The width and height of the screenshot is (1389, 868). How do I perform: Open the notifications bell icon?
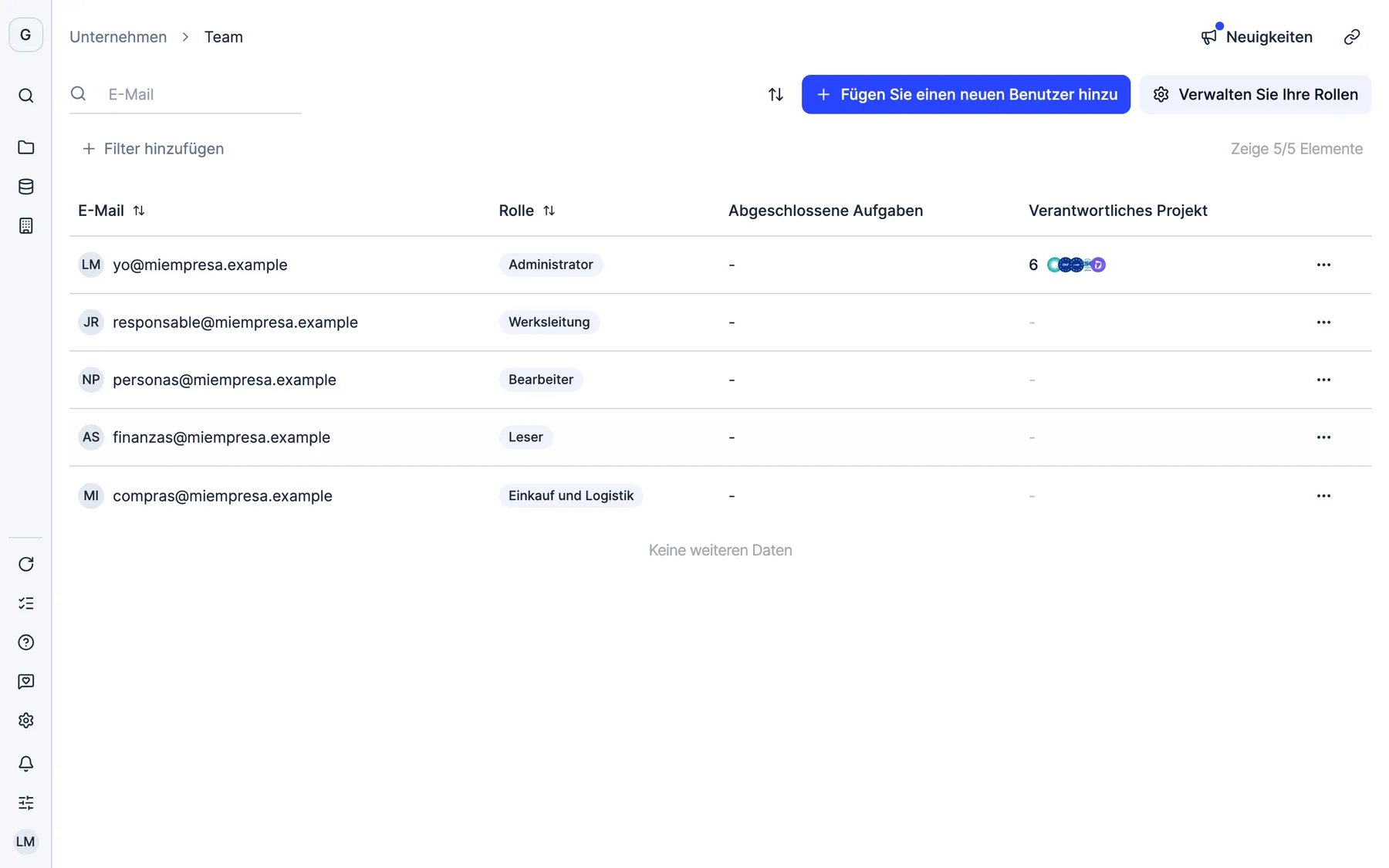tap(25, 764)
